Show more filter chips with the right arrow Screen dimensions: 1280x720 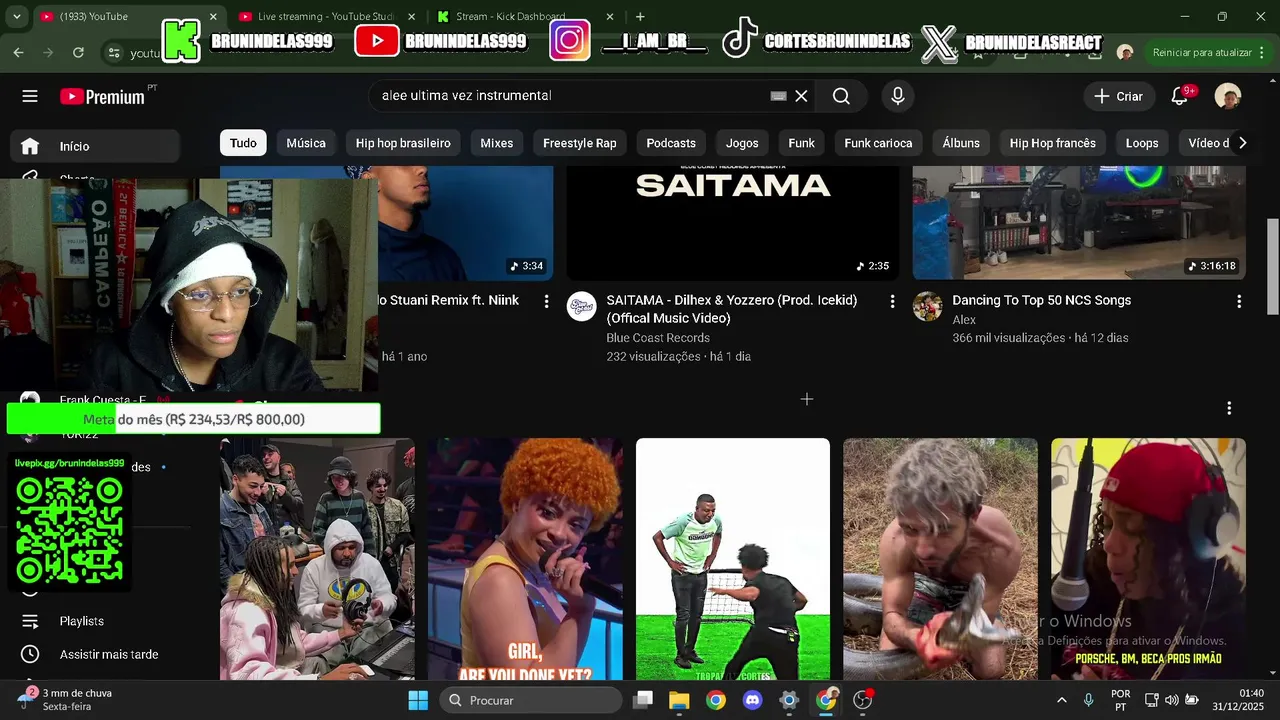click(1242, 143)
